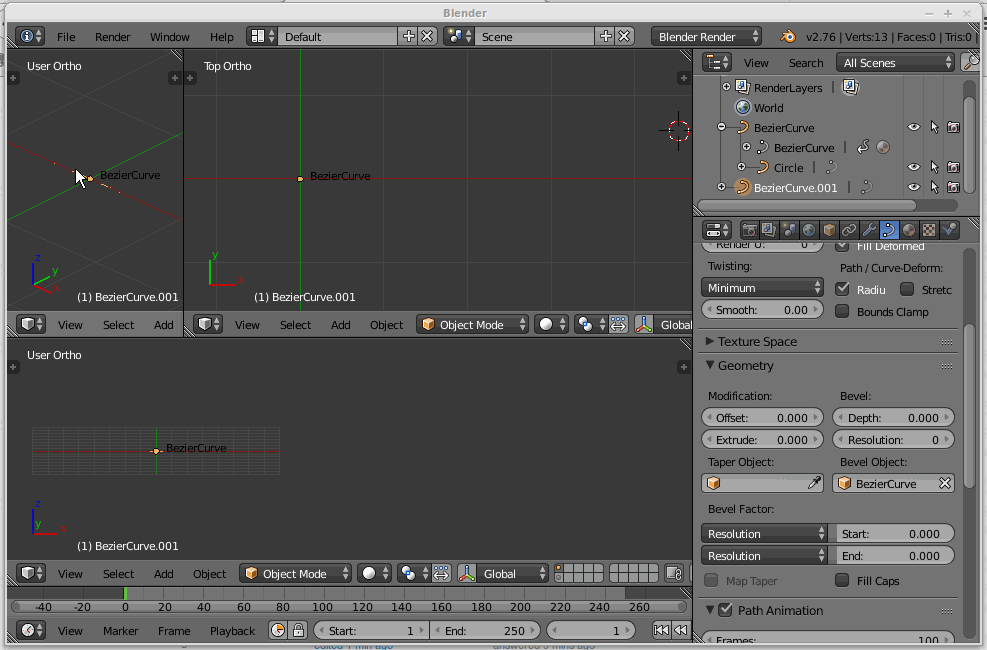Image resolution: width=987 pixels, height=650 pixels.
Task: Open the Material properties tab (sphere icon)
Action: 908,229
